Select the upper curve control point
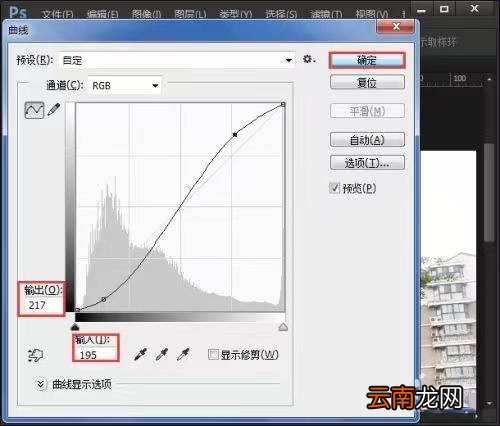 (235, 135)
